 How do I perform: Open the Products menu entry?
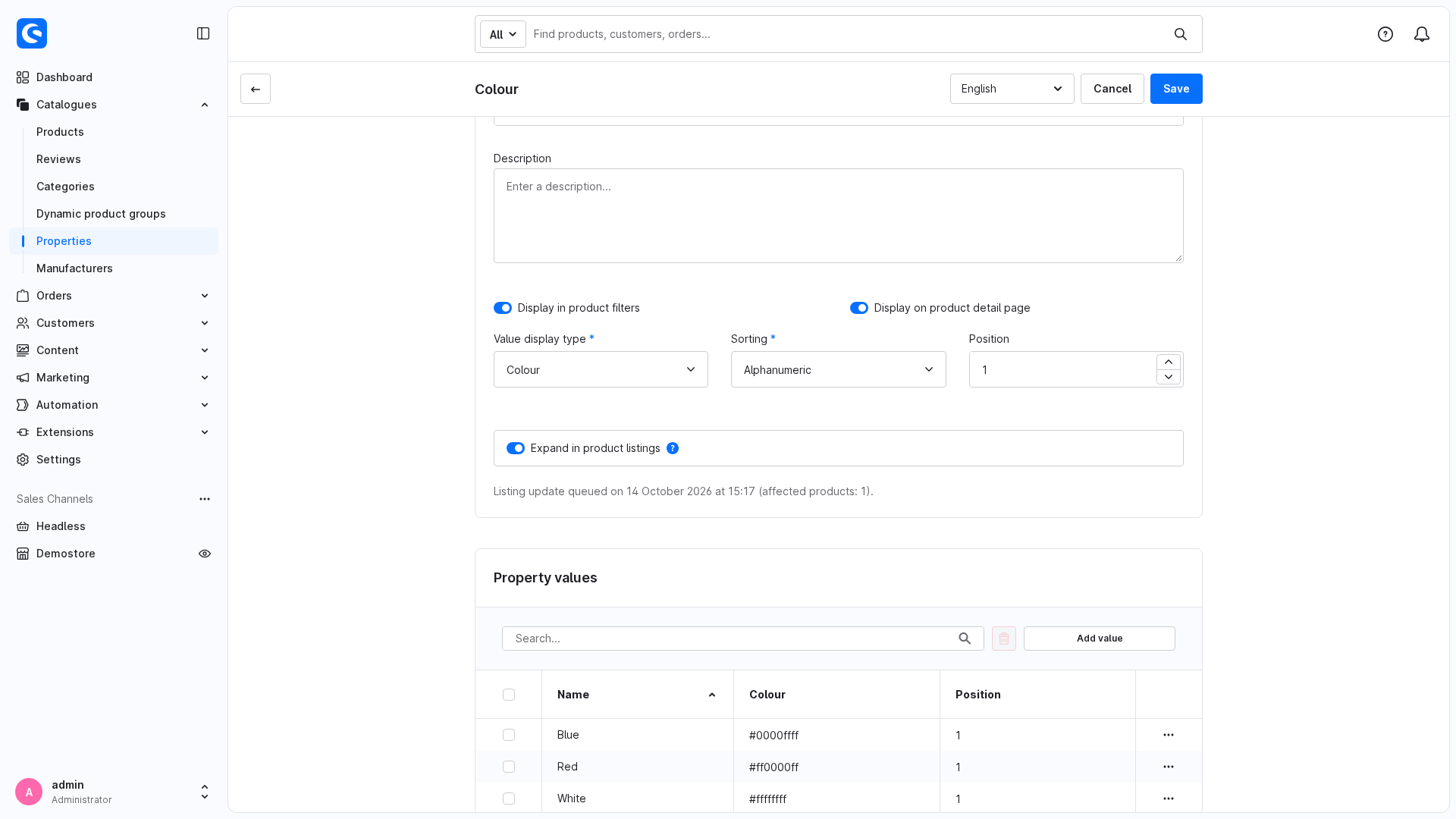click(x=60, y=132)
